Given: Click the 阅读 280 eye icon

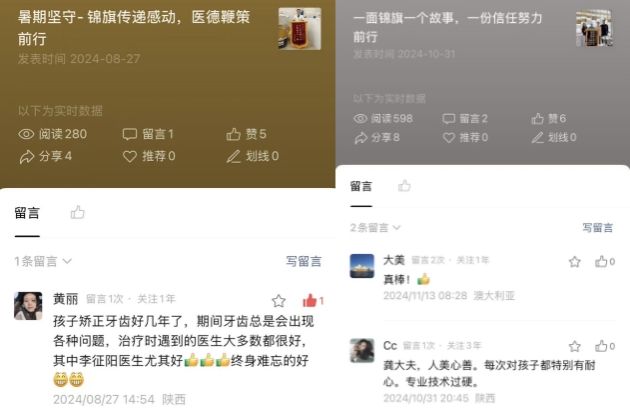Looking at the screenshot, I should pos(26,134).
